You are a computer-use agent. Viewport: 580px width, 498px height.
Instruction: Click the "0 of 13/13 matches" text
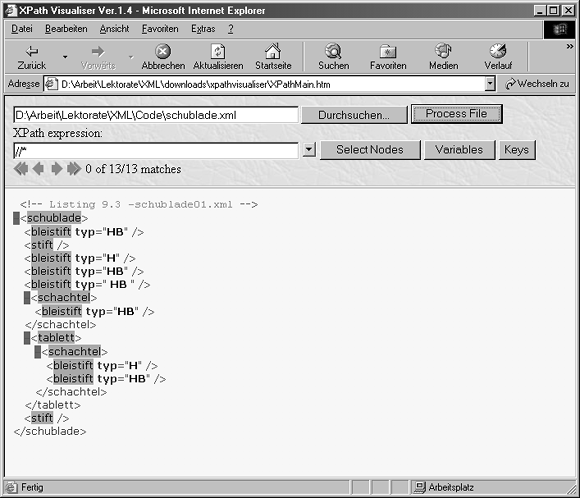click(133, 169)
